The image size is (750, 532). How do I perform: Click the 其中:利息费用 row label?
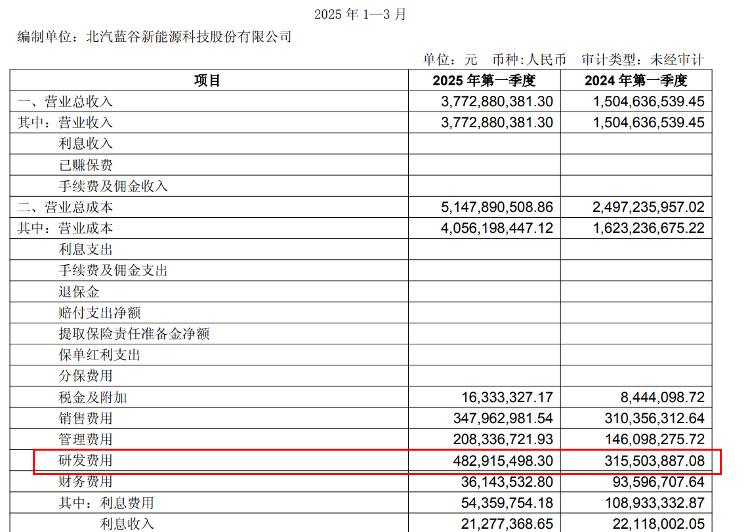(106, 503)
